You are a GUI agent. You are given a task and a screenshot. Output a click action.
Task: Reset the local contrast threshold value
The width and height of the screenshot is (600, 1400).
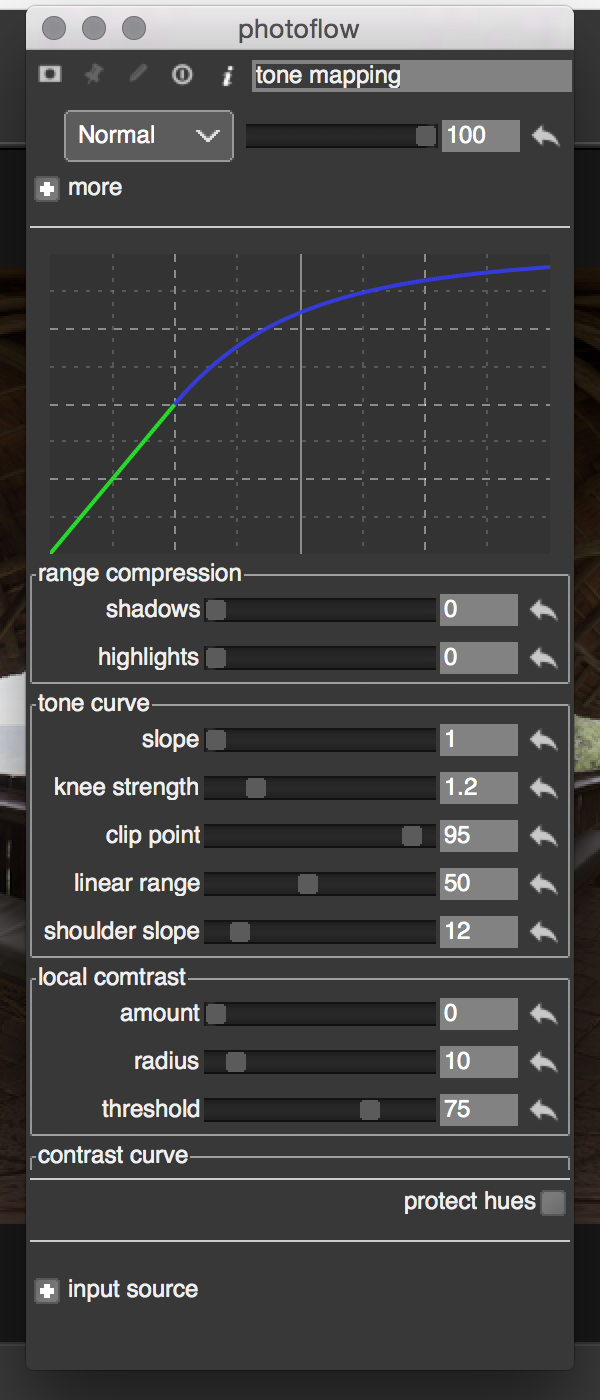(x=544, y=1110)
